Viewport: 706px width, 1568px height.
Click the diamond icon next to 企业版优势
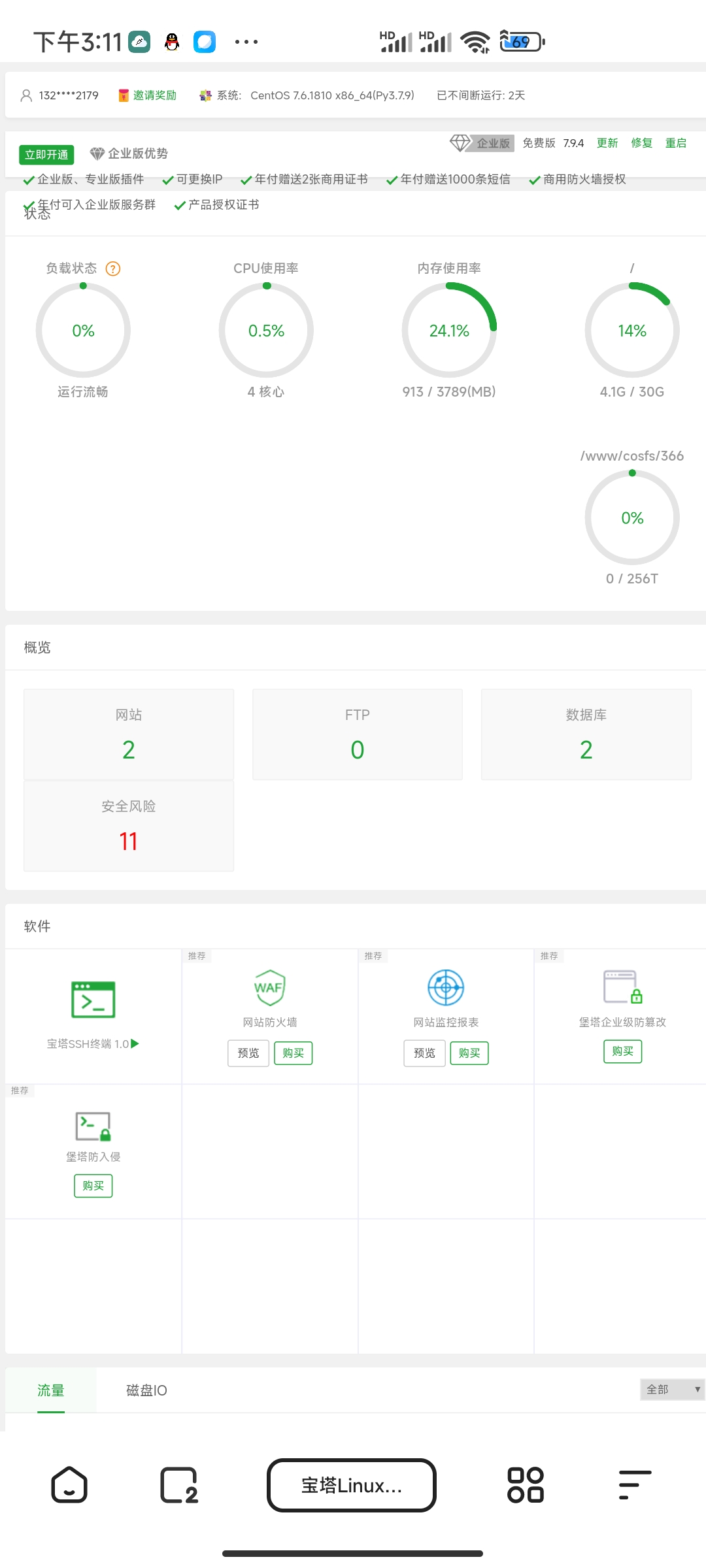97,154
